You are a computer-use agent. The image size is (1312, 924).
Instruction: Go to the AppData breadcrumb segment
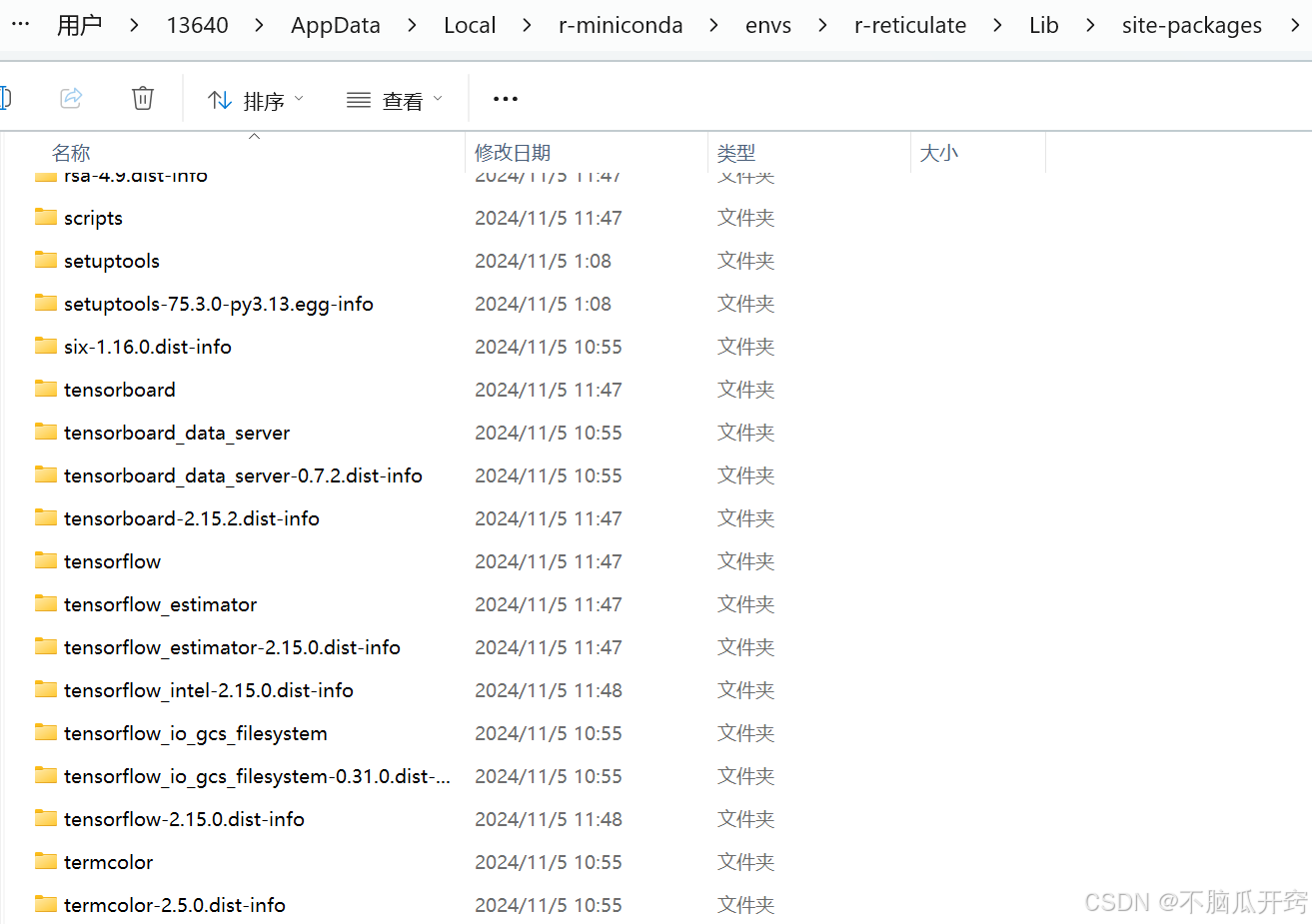pyautogui.click(x=336, y=25)
